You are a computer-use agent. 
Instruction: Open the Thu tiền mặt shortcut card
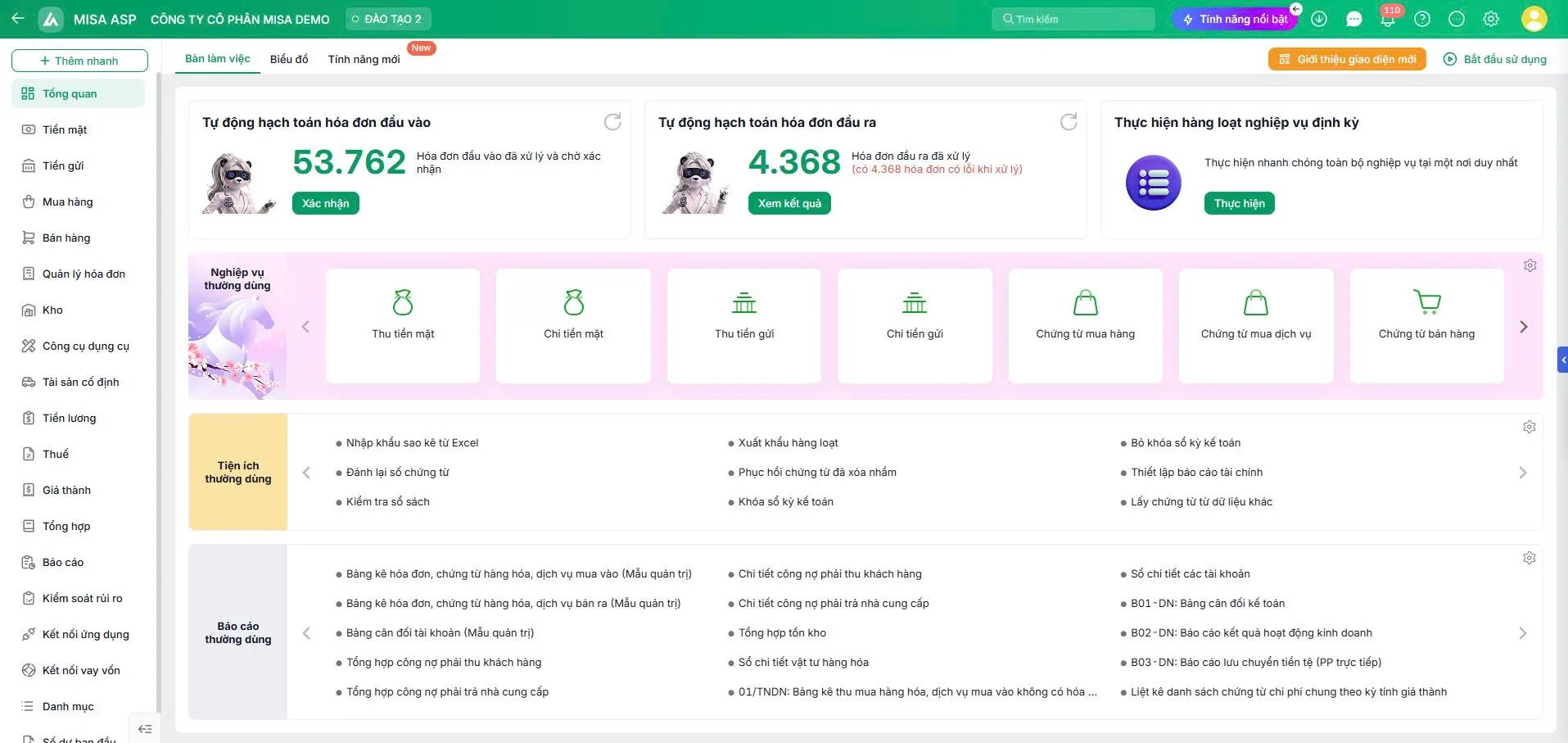coord(403,325)
